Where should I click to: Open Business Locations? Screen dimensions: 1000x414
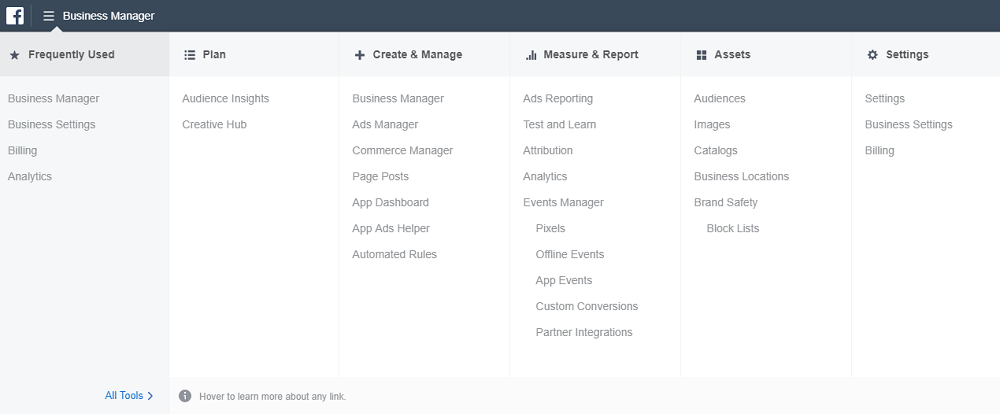point(741,177)
